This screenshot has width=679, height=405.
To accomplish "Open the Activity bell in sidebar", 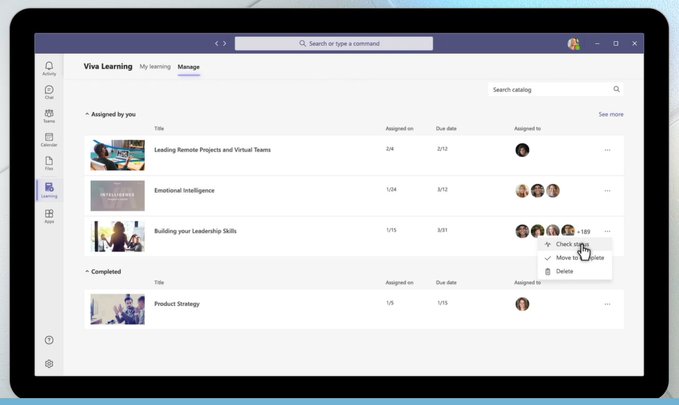I will click(x=49, y=68).
